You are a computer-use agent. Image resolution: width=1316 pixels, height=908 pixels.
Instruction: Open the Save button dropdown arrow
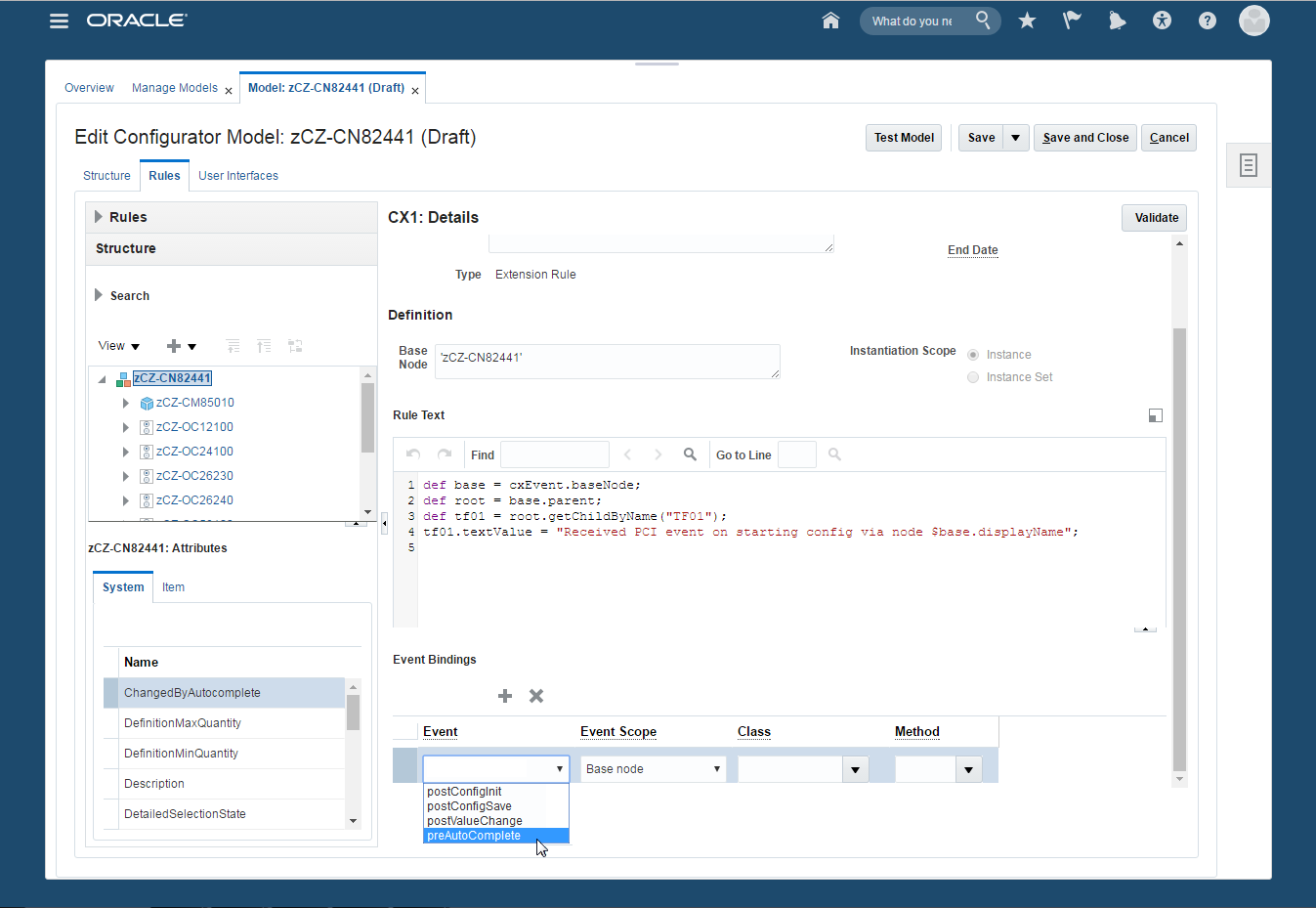pyautogui.click(x=1016, y=138)
